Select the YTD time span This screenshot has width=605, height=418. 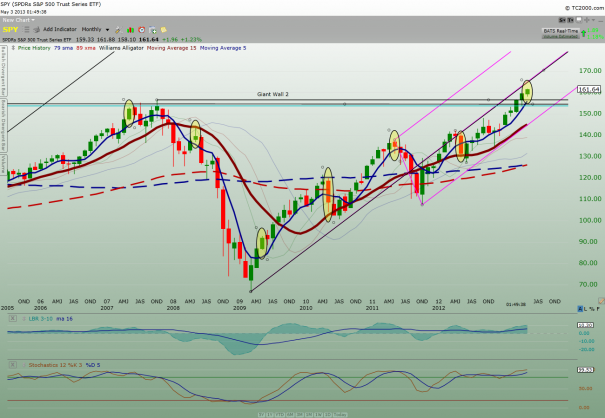[280, 415]
